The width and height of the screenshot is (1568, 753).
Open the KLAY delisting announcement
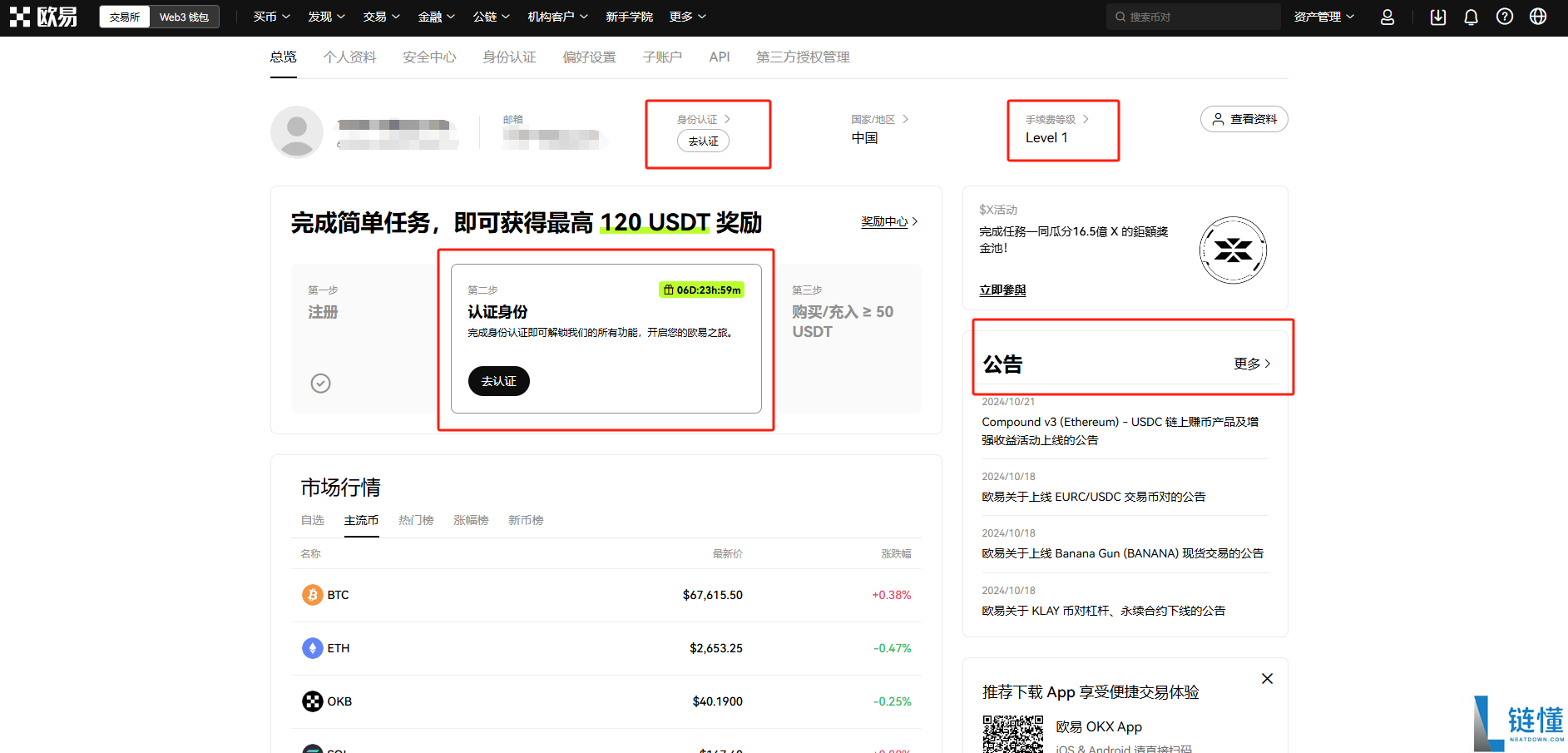pos(1103,611)
